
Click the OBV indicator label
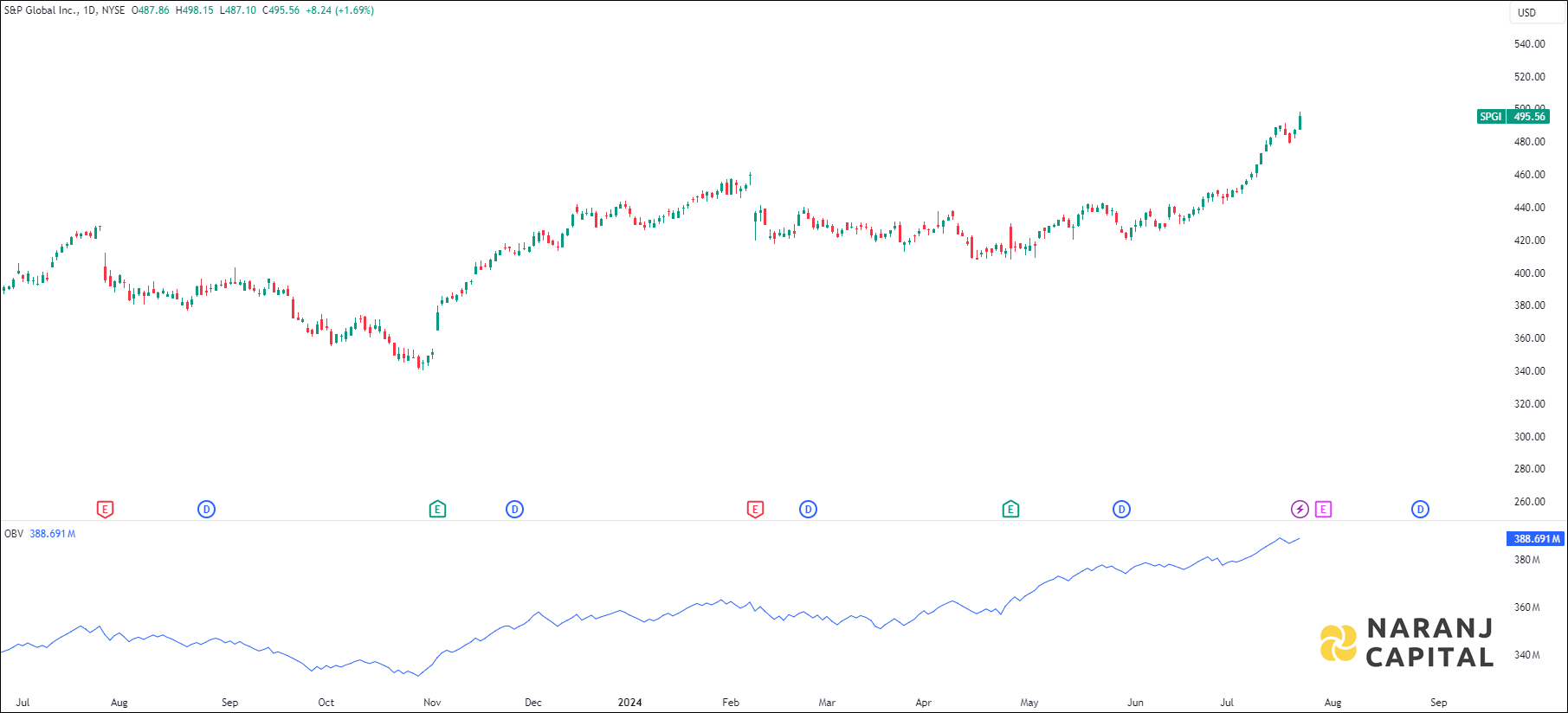click(14, 534)
